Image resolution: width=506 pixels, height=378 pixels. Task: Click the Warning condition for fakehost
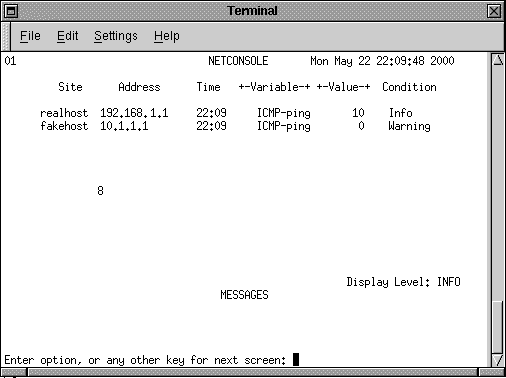[x=409, y=126]
